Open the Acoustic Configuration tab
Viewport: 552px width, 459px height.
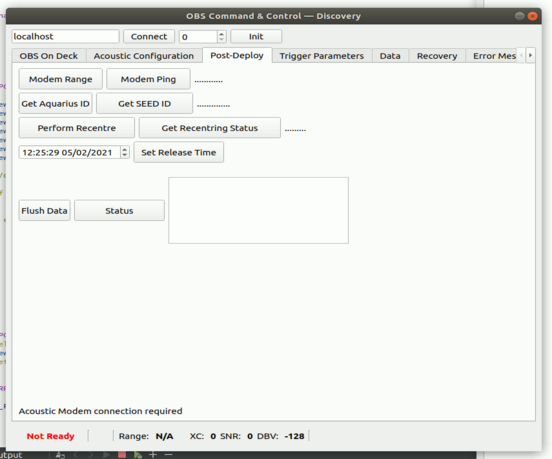pos(144,56)
